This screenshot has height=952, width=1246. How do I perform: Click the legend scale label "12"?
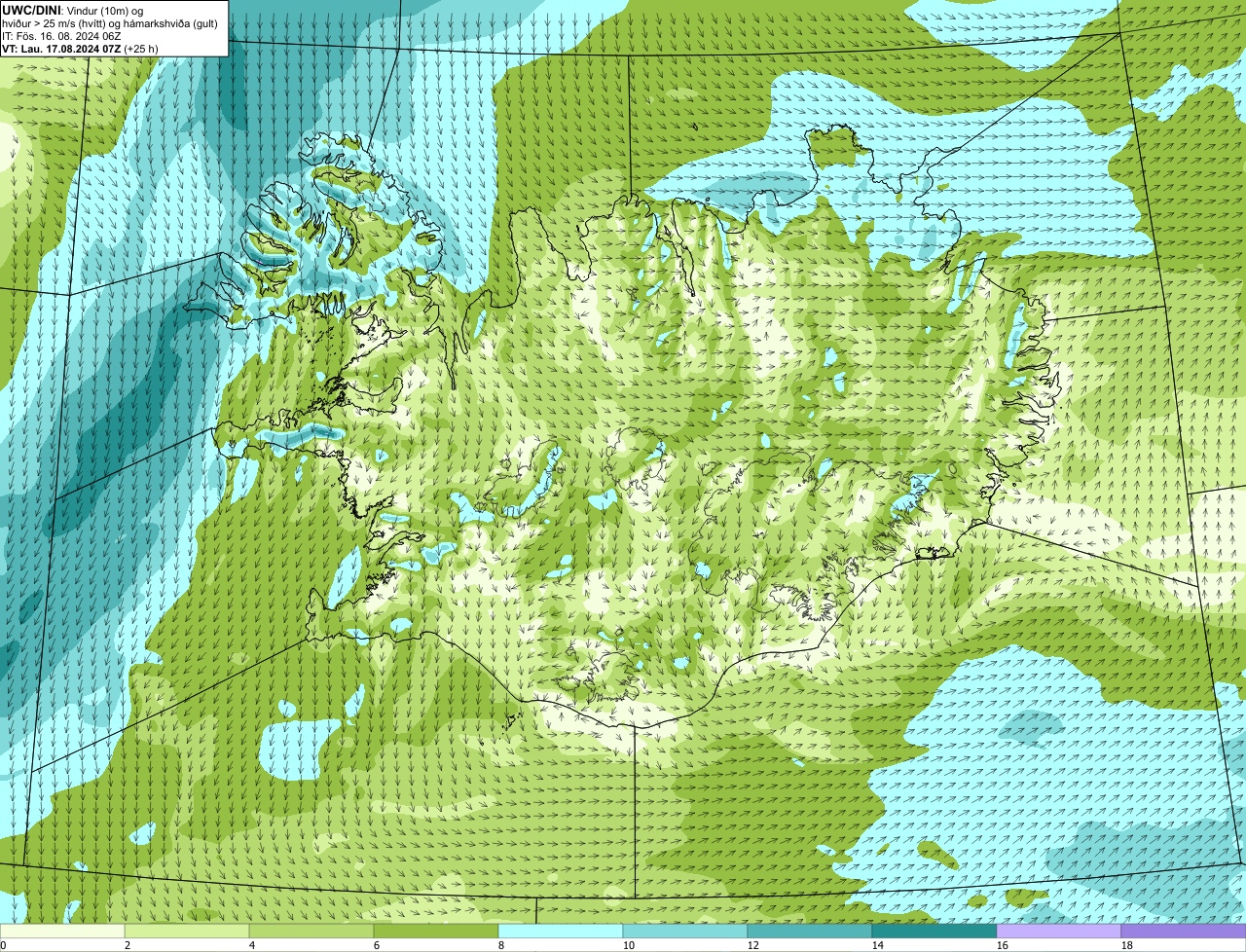point(753,945)
